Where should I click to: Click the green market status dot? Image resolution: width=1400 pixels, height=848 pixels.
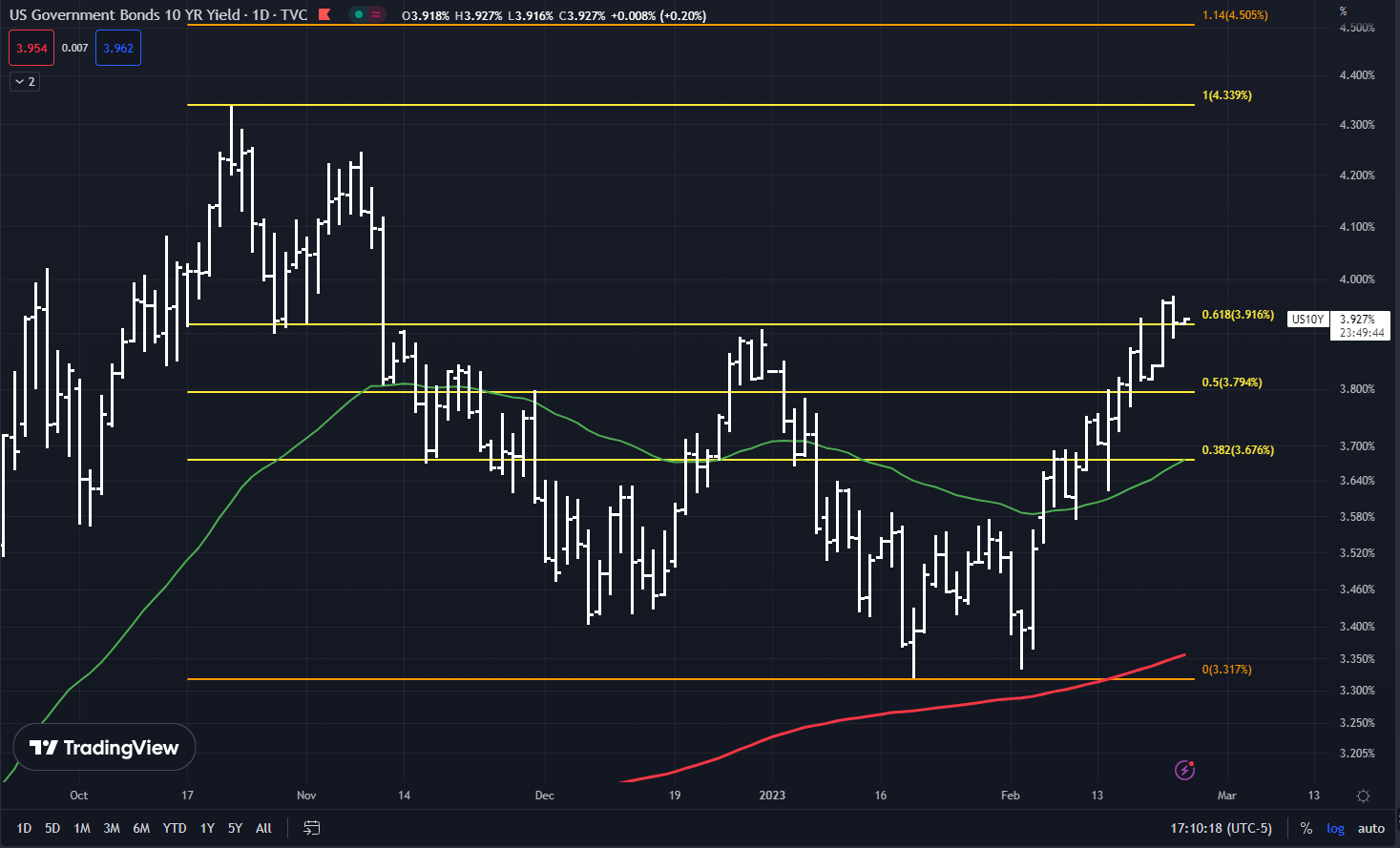[x=358, y=15]
